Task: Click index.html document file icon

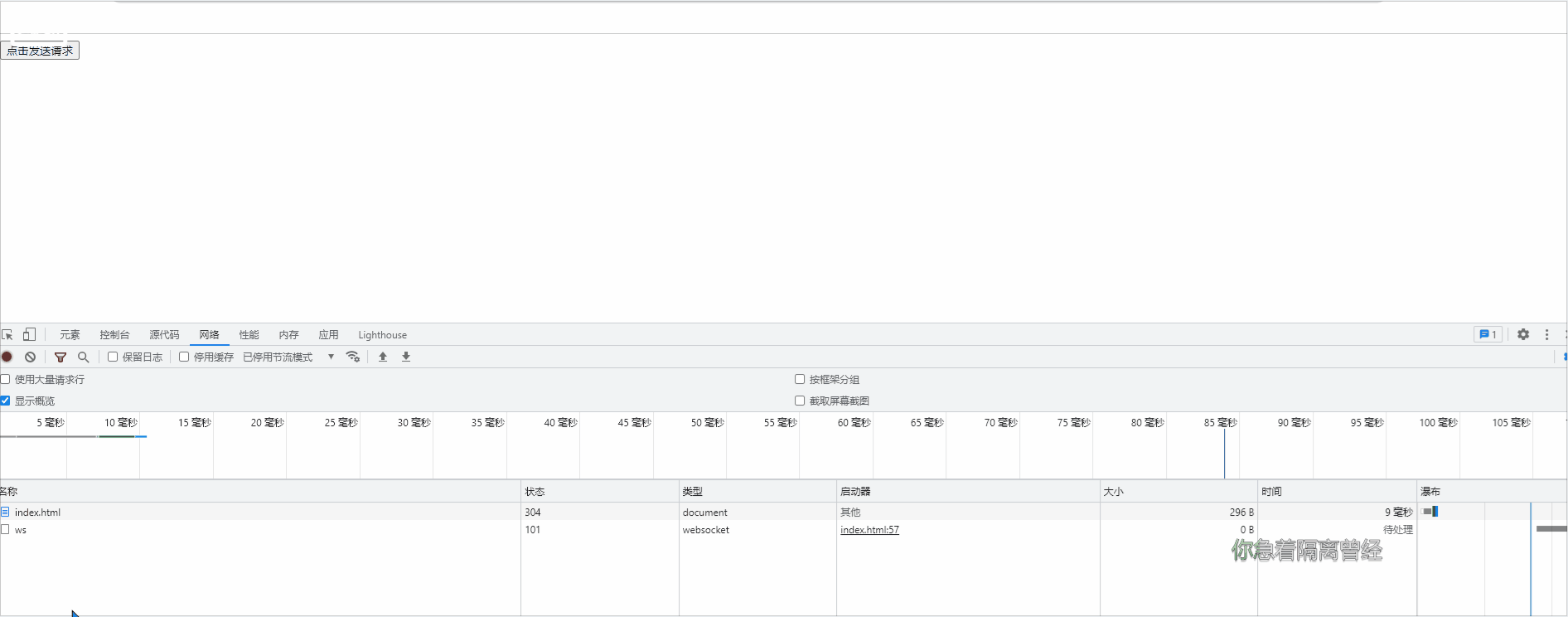Action: (x=5, y=512)
